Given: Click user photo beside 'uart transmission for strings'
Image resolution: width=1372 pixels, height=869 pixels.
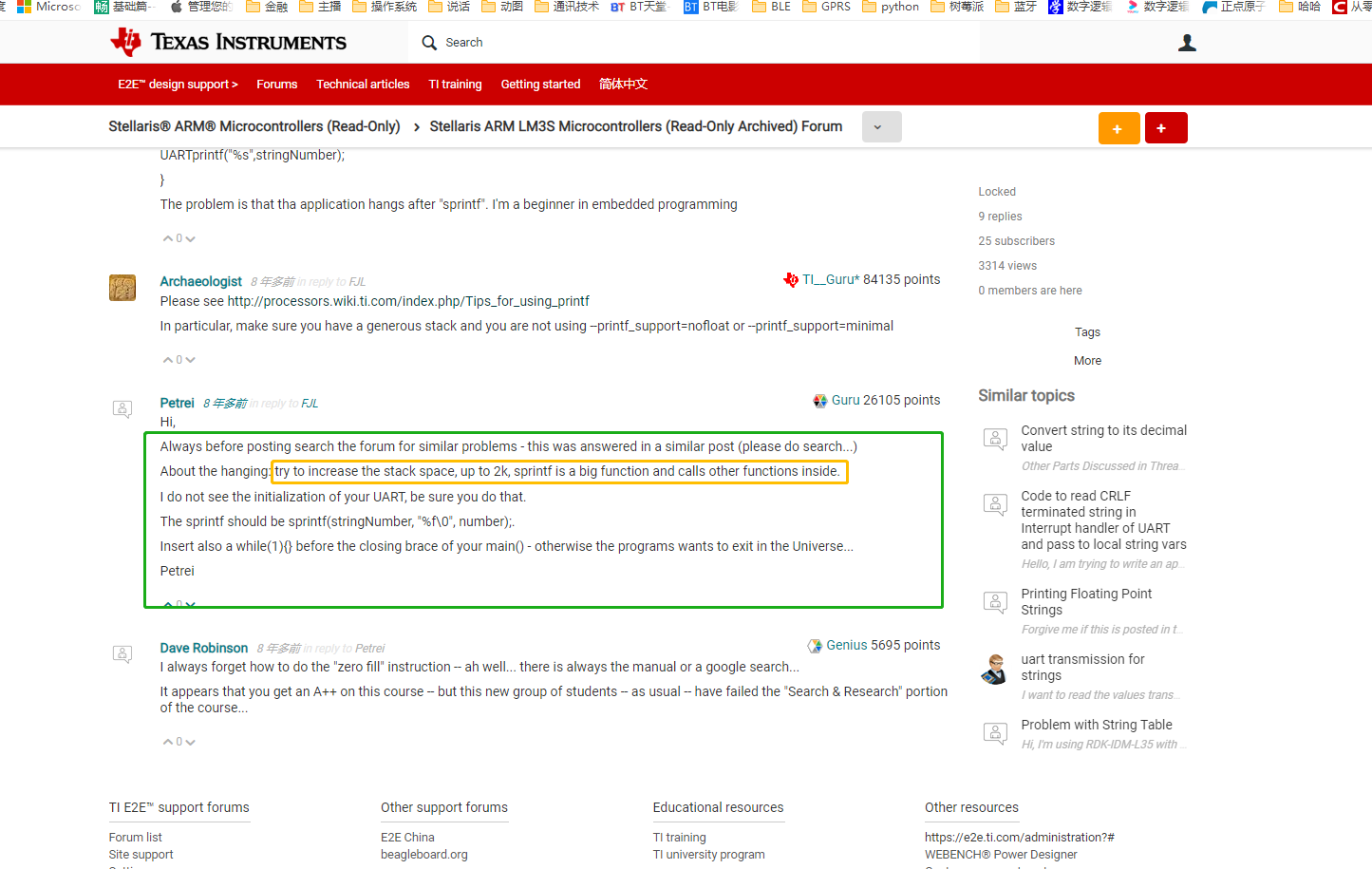Looking at the screenshot, I should pos(994,669).
